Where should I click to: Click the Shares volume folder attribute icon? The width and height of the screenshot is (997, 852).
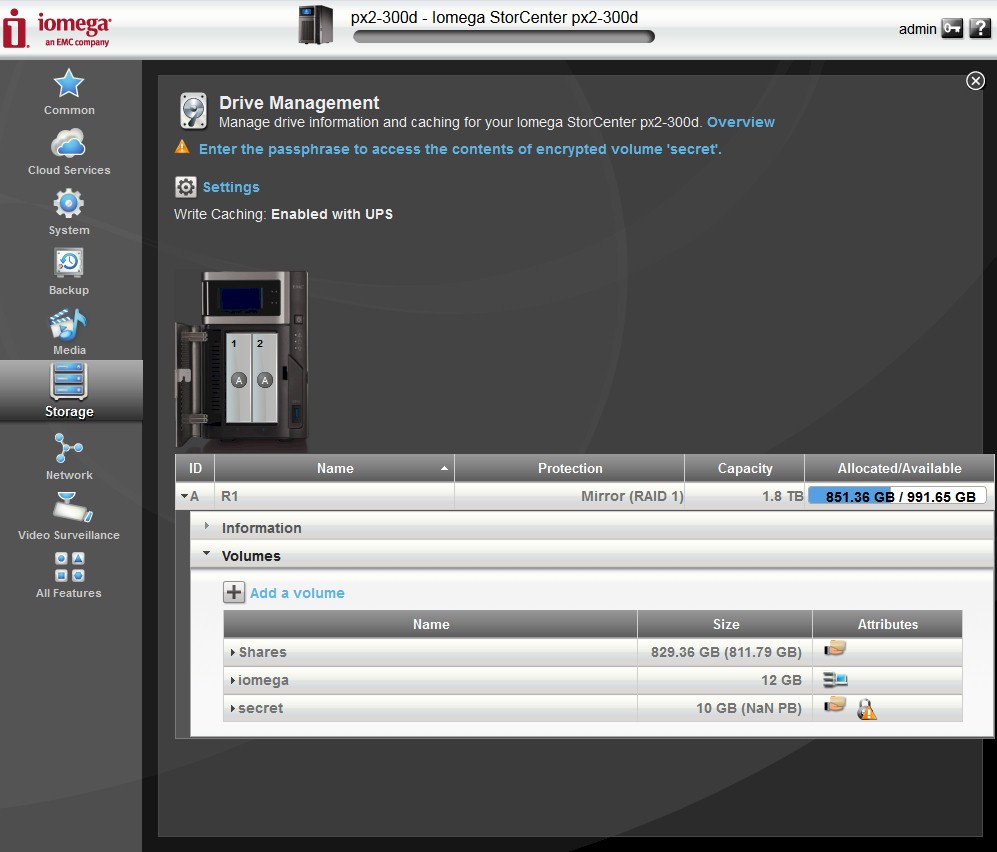[835, 649]
